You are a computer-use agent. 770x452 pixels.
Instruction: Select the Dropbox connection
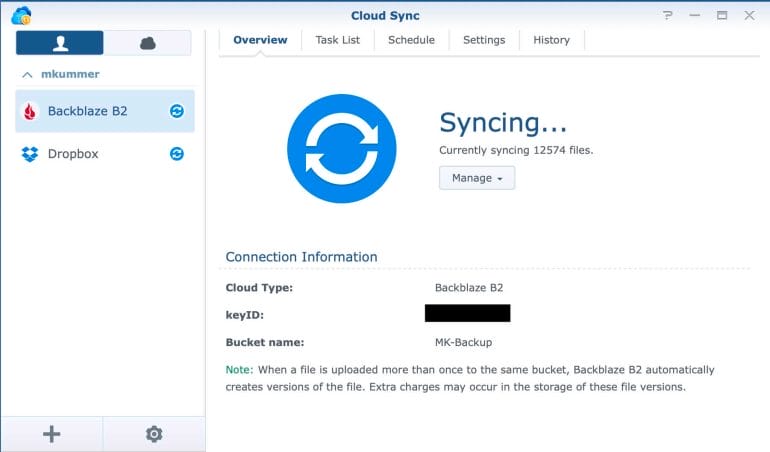point(105,154)
